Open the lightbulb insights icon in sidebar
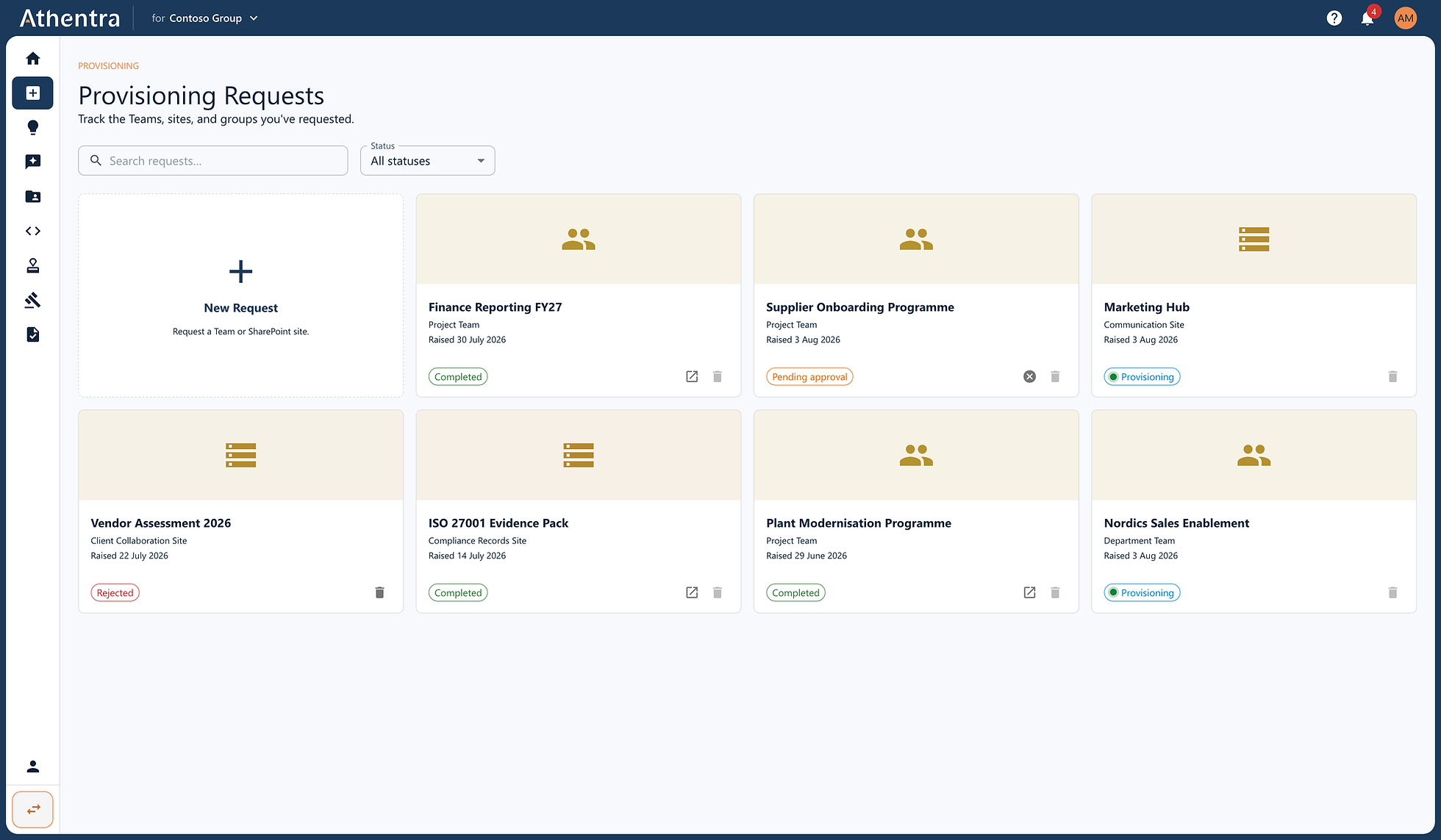This screenshot has height=840, width=1441. [x=32, y=127]
